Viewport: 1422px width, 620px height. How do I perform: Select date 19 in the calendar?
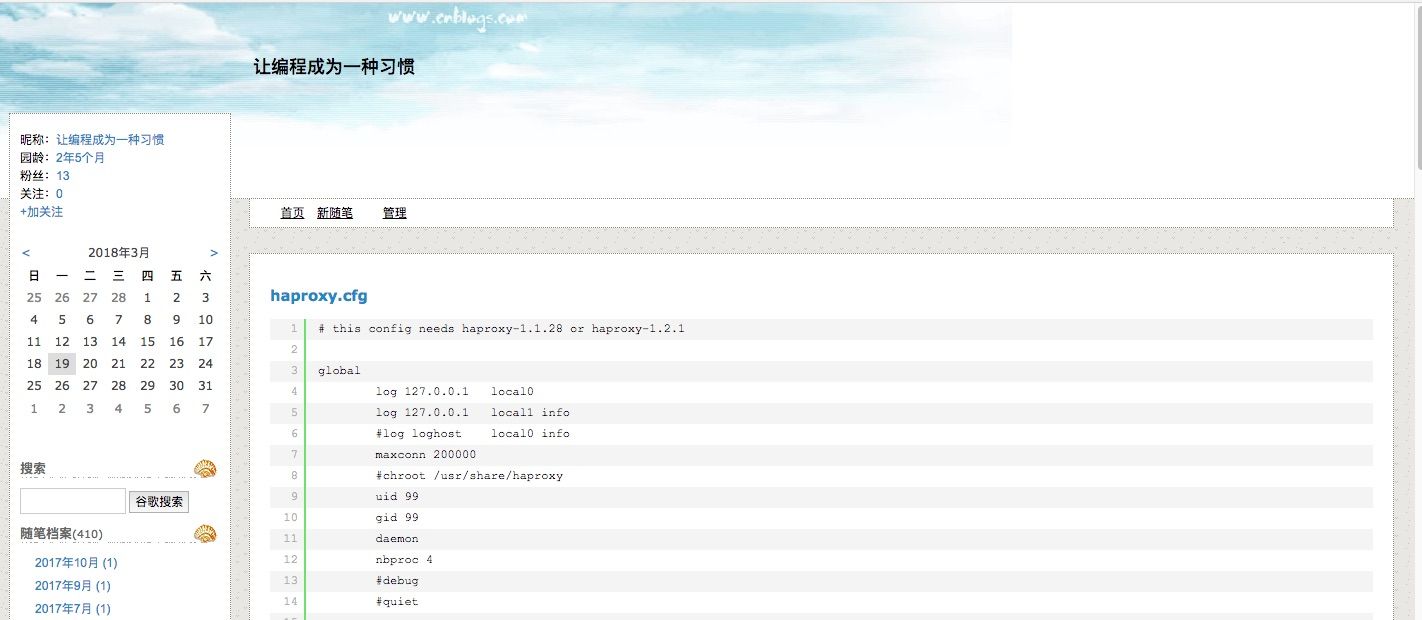click(61, 363)
